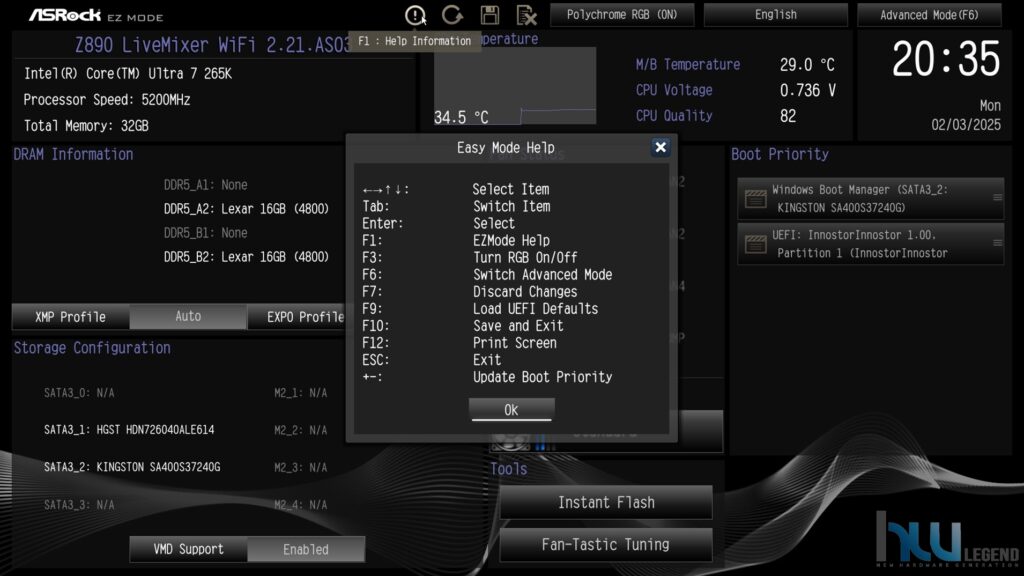Click the date 02/03/2025
The height and width of the screenshot is (576, 1024).
pos(966,125)
